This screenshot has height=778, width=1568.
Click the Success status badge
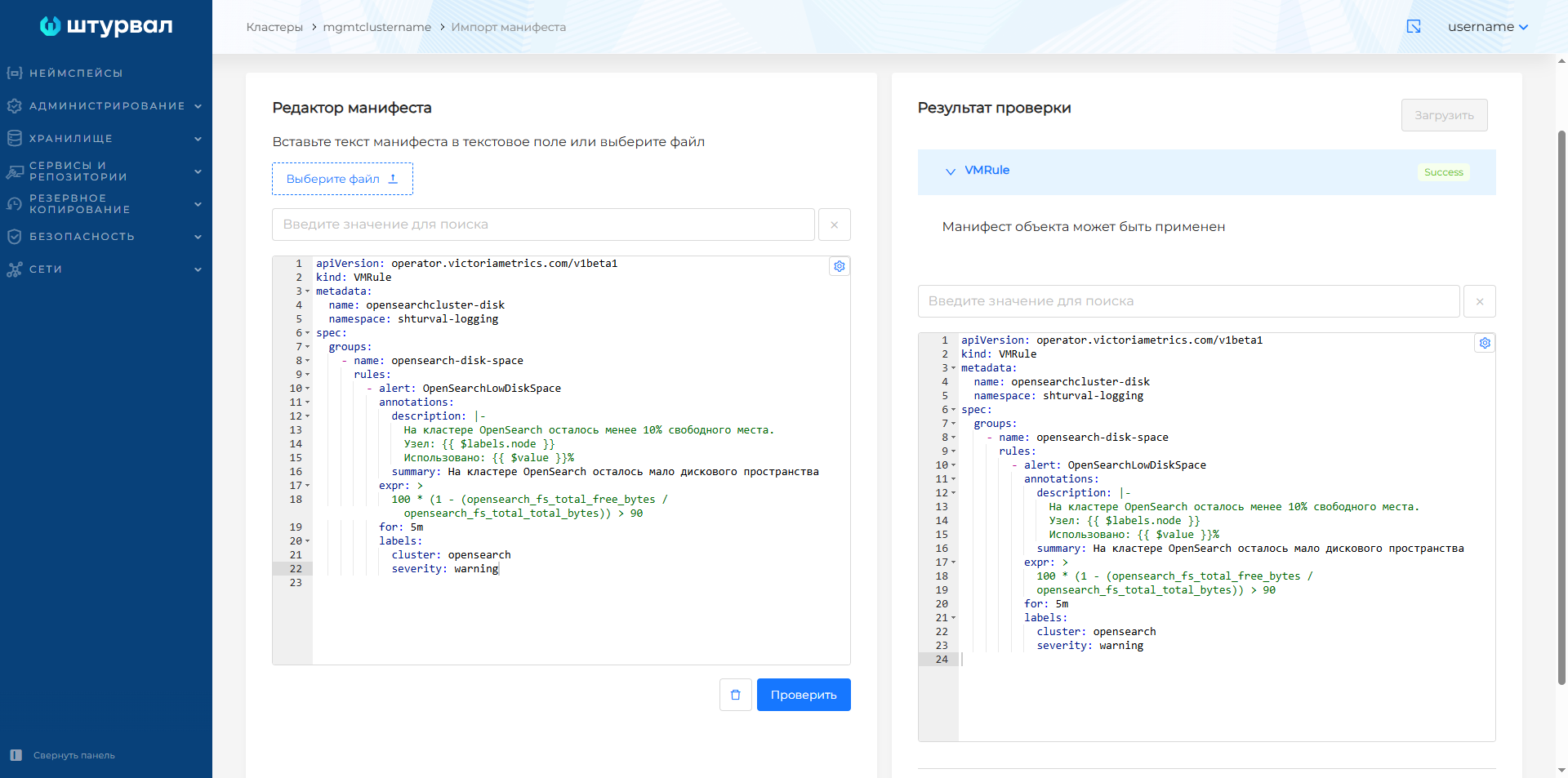coord(1443,172)
